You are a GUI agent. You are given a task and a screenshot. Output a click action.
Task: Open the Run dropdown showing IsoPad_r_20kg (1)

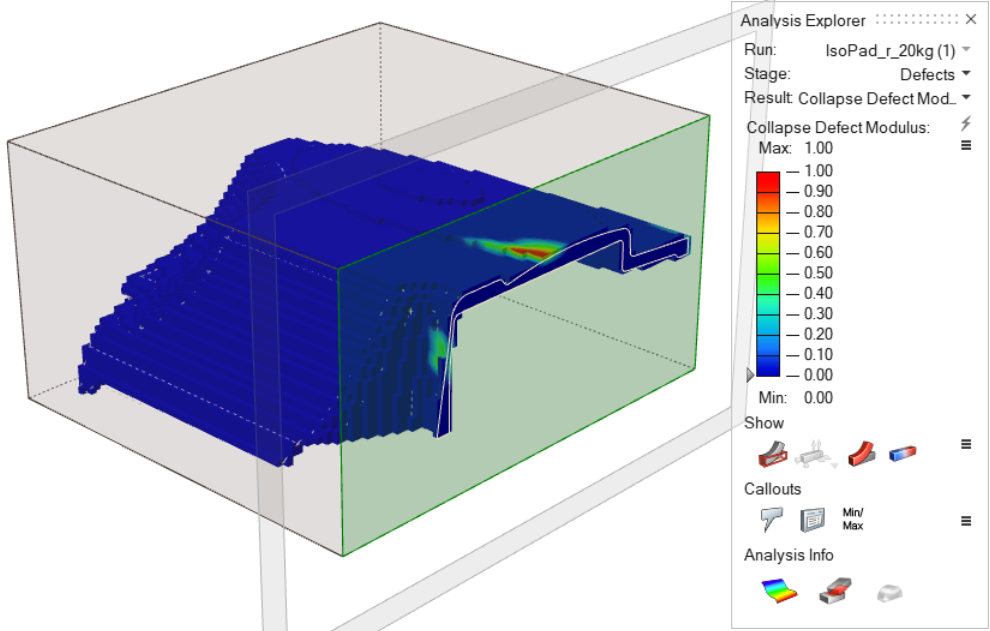click(897, 51)
